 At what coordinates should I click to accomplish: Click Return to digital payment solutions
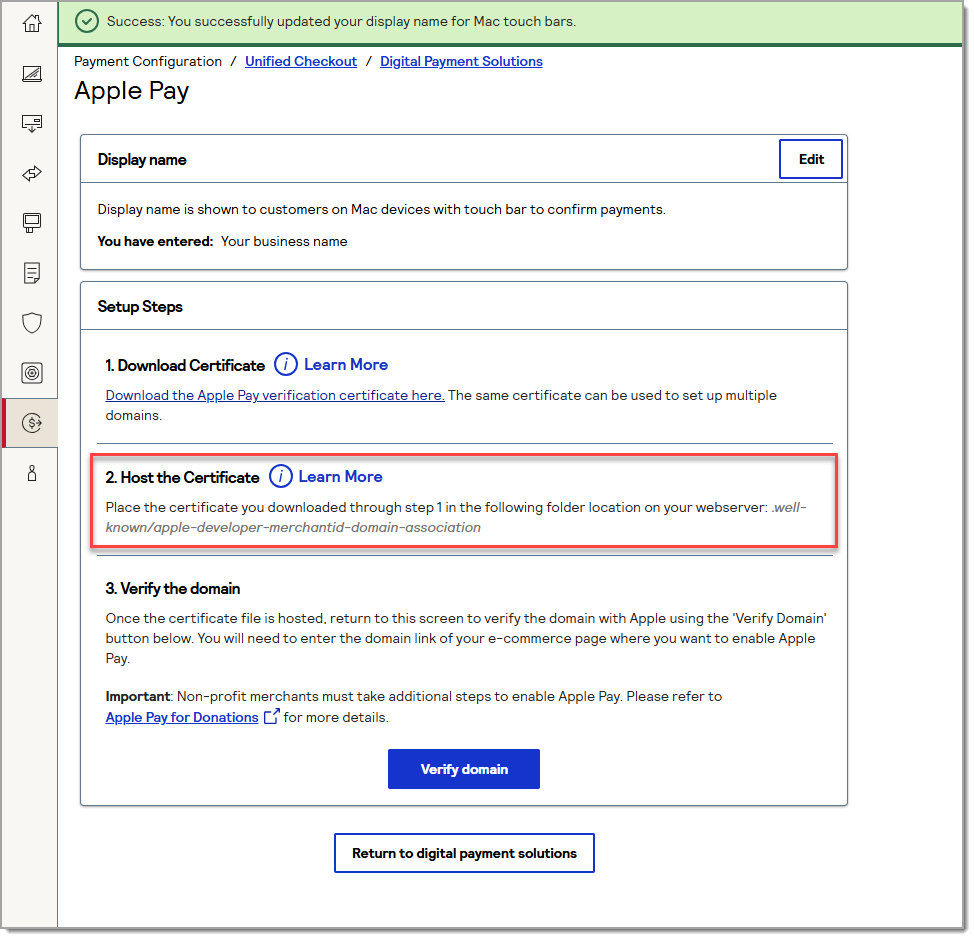coord(464,853)
